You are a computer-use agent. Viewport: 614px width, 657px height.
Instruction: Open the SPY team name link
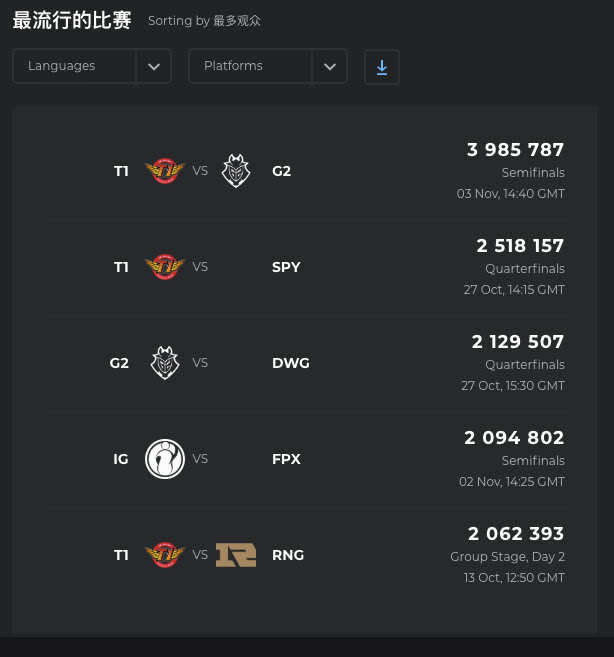[x=286, y=267]
